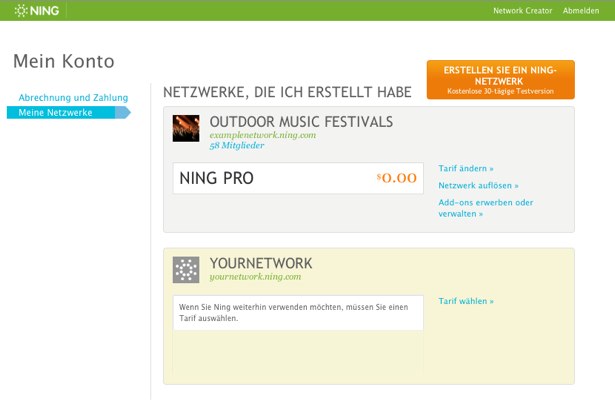
Task: Click the Ning logo in the header
Action: point(36,11)
